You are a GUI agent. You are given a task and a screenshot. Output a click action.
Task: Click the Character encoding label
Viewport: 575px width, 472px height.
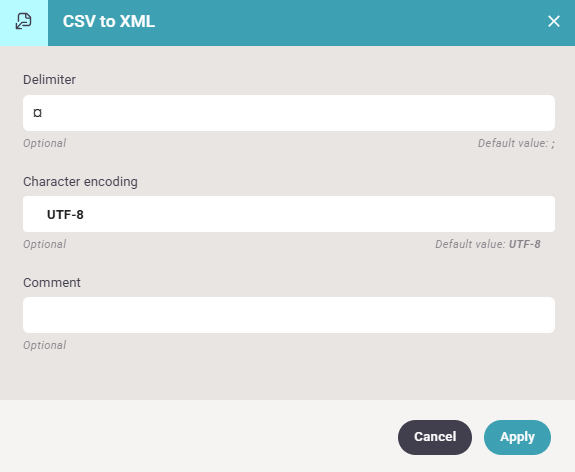coord(80,182)
